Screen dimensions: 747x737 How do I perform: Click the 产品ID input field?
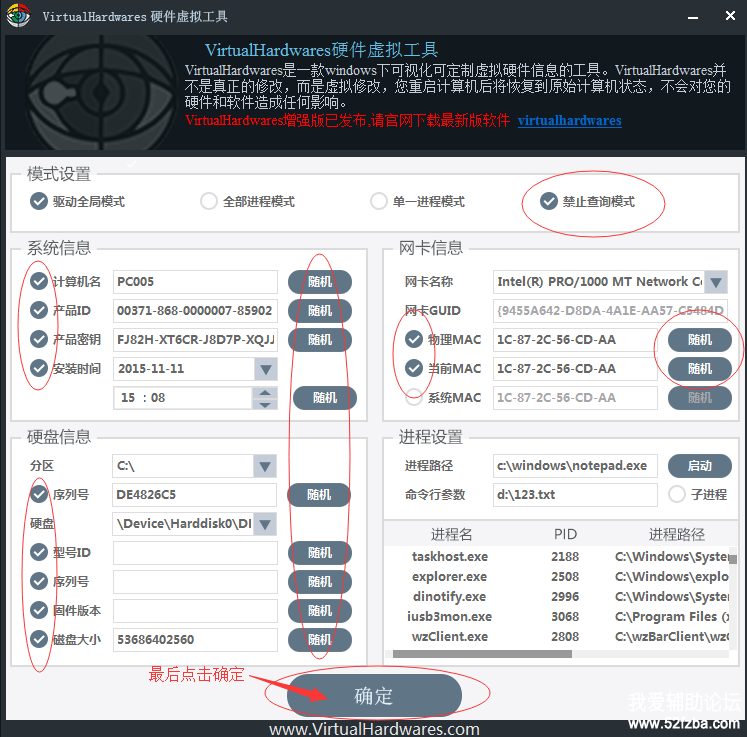195,311
